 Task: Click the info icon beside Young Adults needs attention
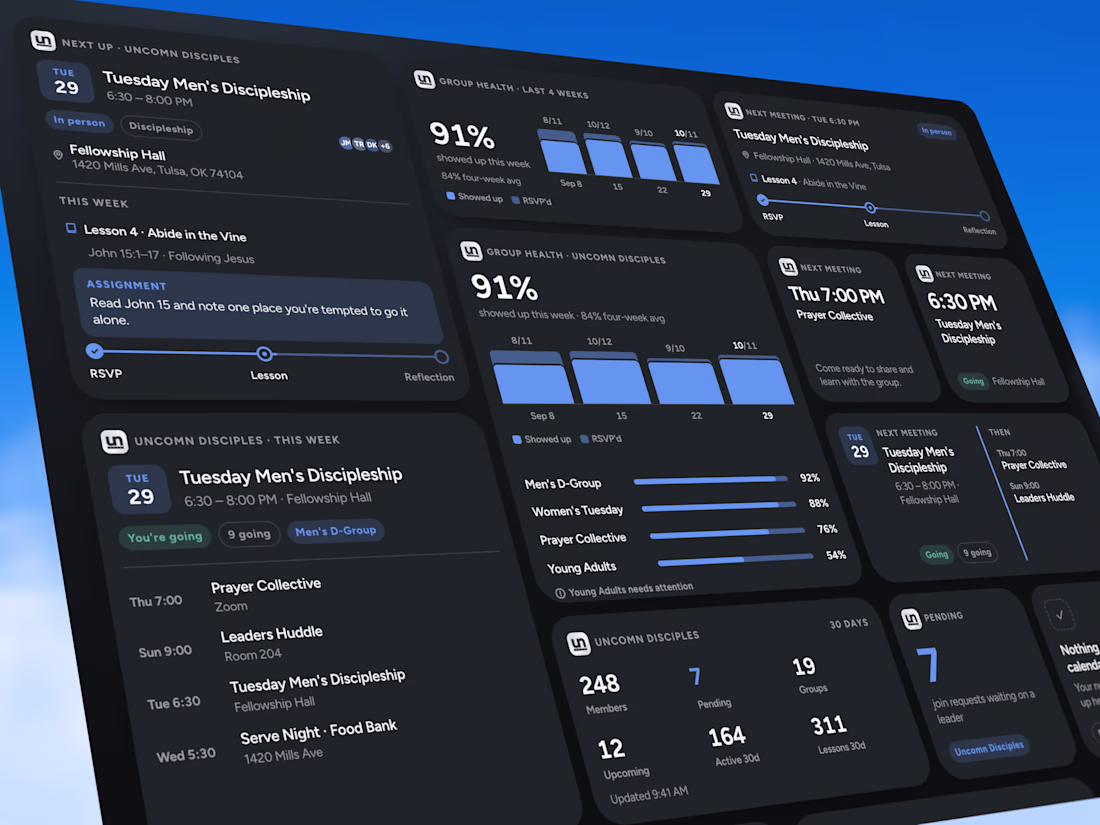[560, 593]
